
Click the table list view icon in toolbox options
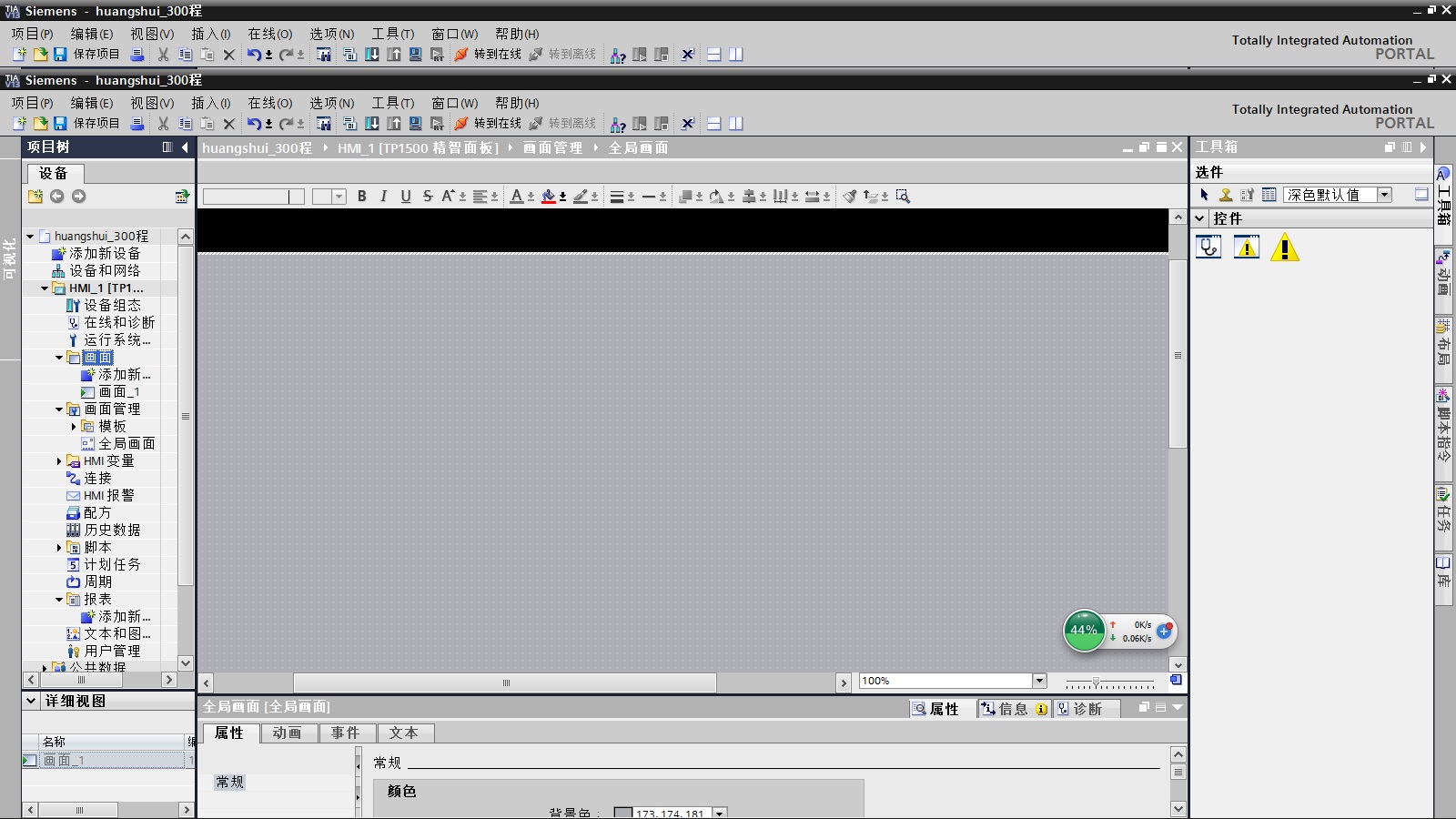coord(1269,195)
